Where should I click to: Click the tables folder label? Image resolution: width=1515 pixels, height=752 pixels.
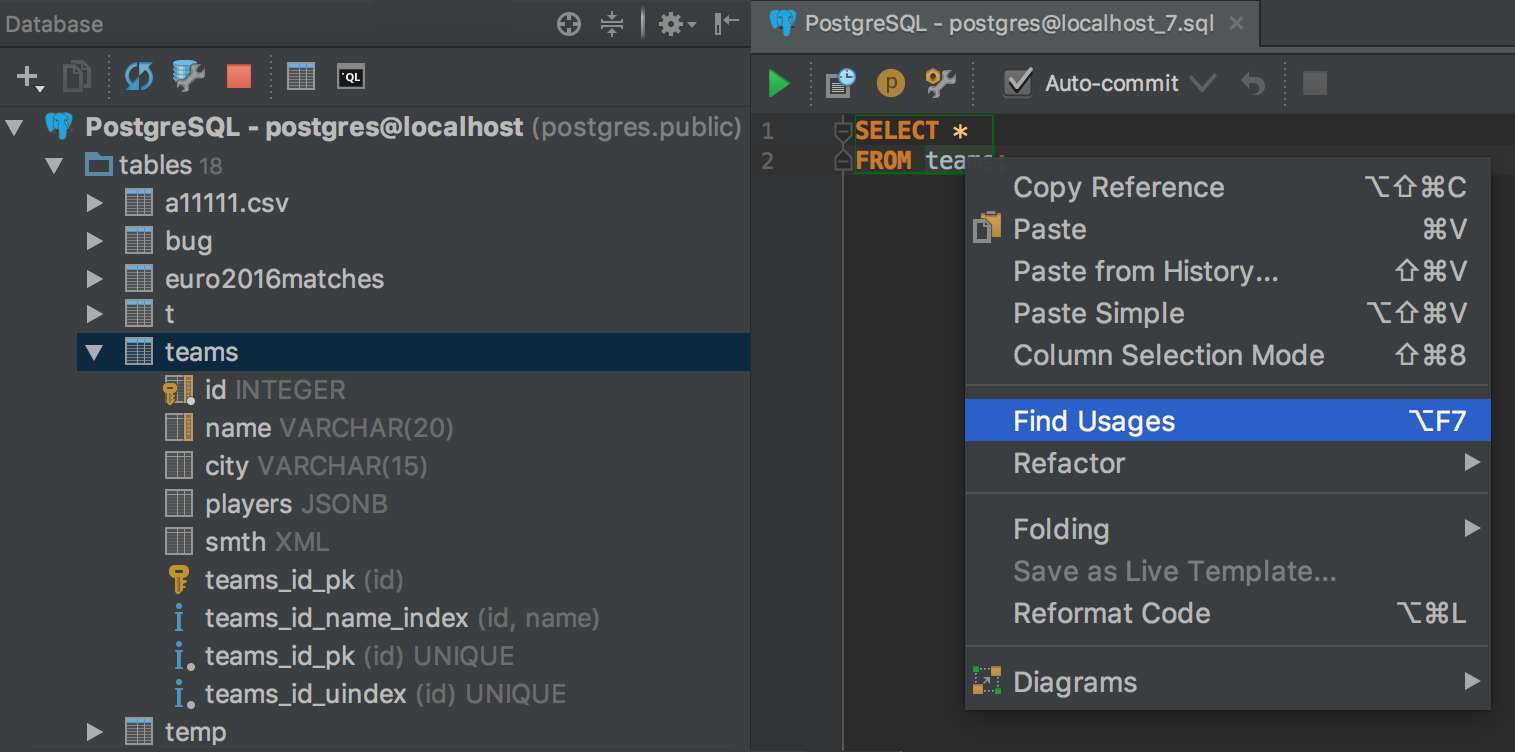pyautogui.click(x=155, y=165)
